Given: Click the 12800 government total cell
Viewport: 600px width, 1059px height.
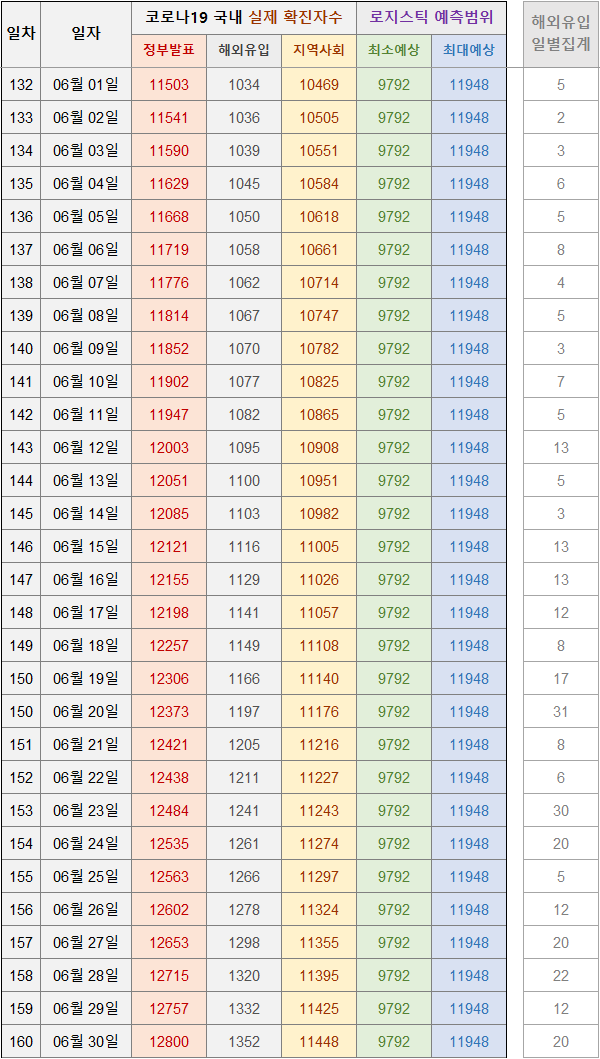Looking at the screenshot, I should tap(169, 1041).
